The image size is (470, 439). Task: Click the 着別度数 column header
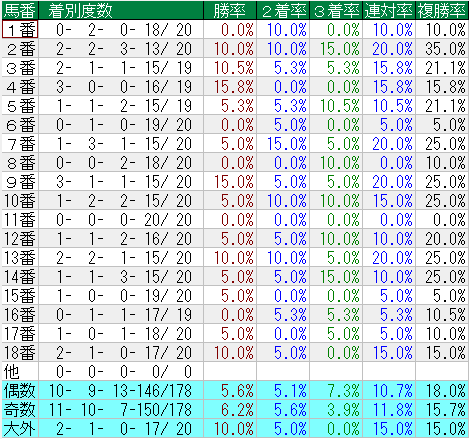tap(121, 10)
